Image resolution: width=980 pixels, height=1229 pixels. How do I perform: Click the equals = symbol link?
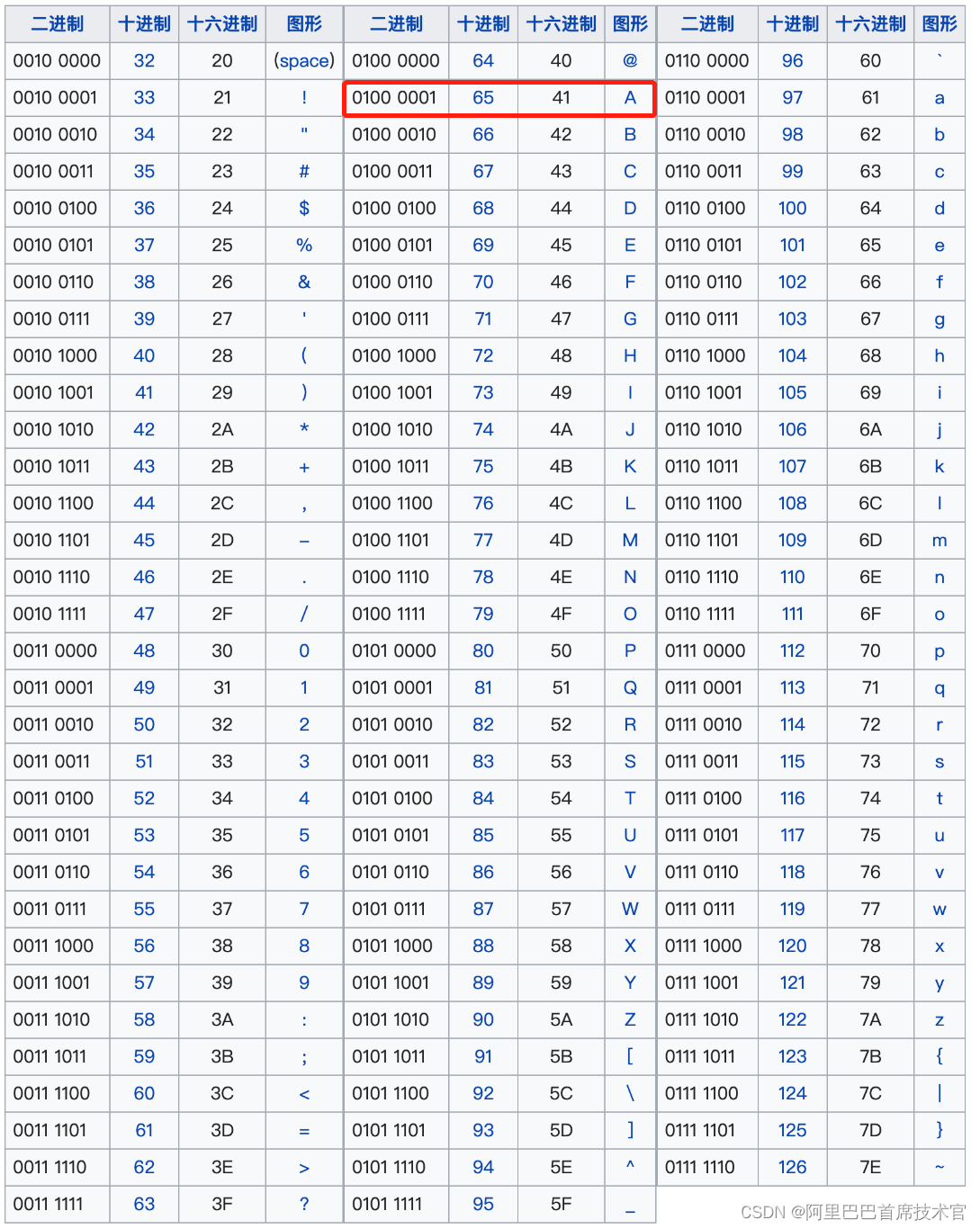[304, 1131]
